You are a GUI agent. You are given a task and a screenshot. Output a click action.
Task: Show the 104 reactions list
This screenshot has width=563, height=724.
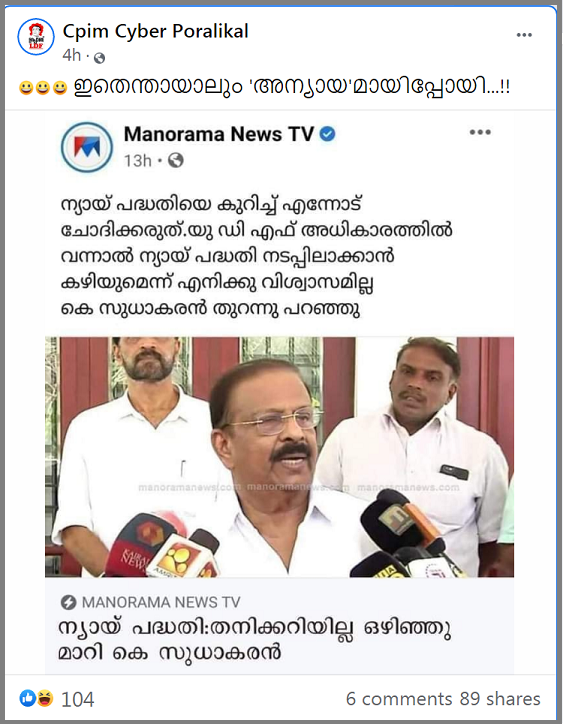[78, 699]
